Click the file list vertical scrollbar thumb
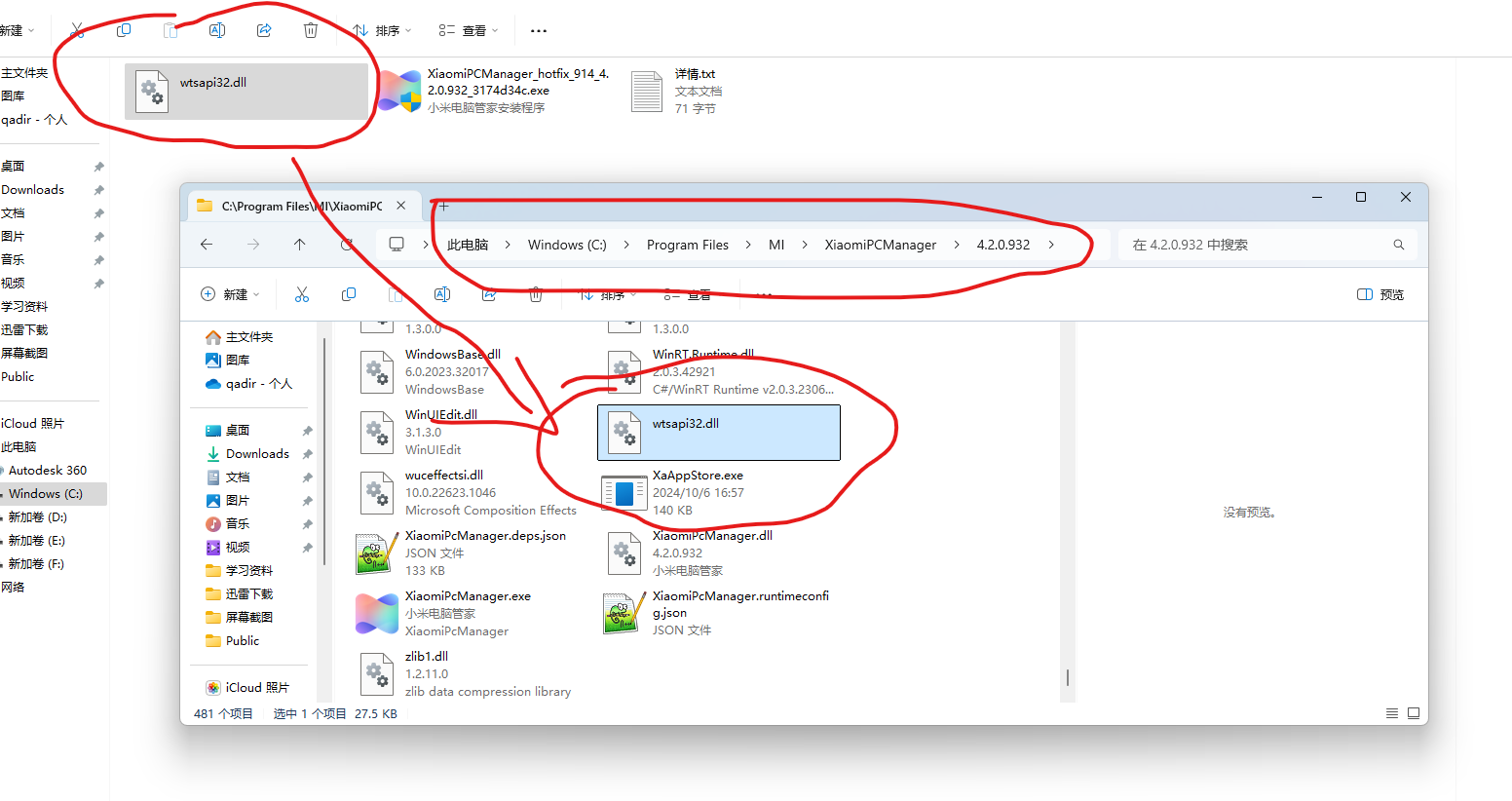The height and width of the screenshot is (801, 1512). (1068, 676)
